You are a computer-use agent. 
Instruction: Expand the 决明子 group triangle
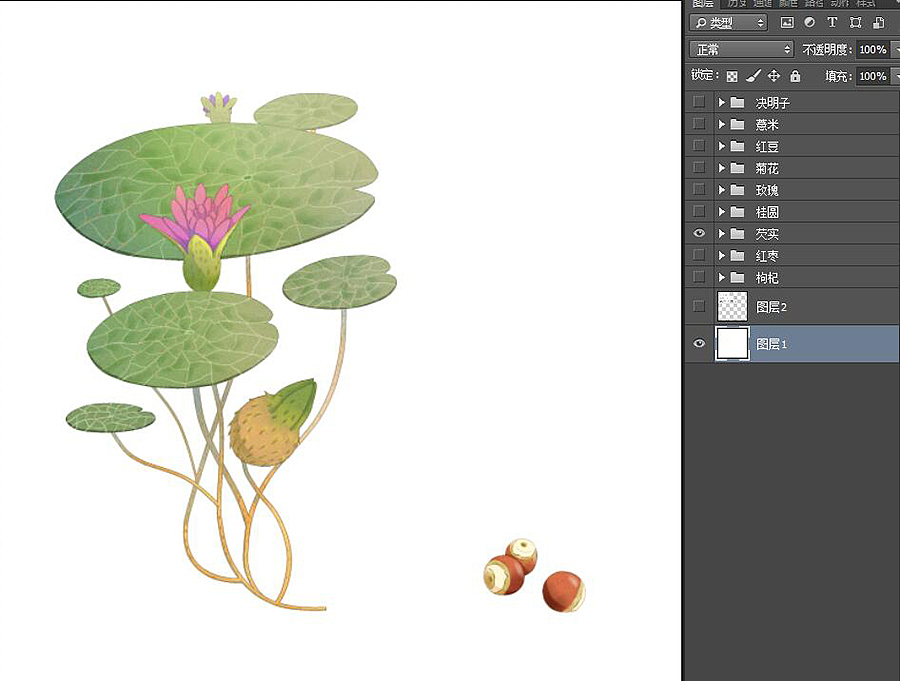721,102
